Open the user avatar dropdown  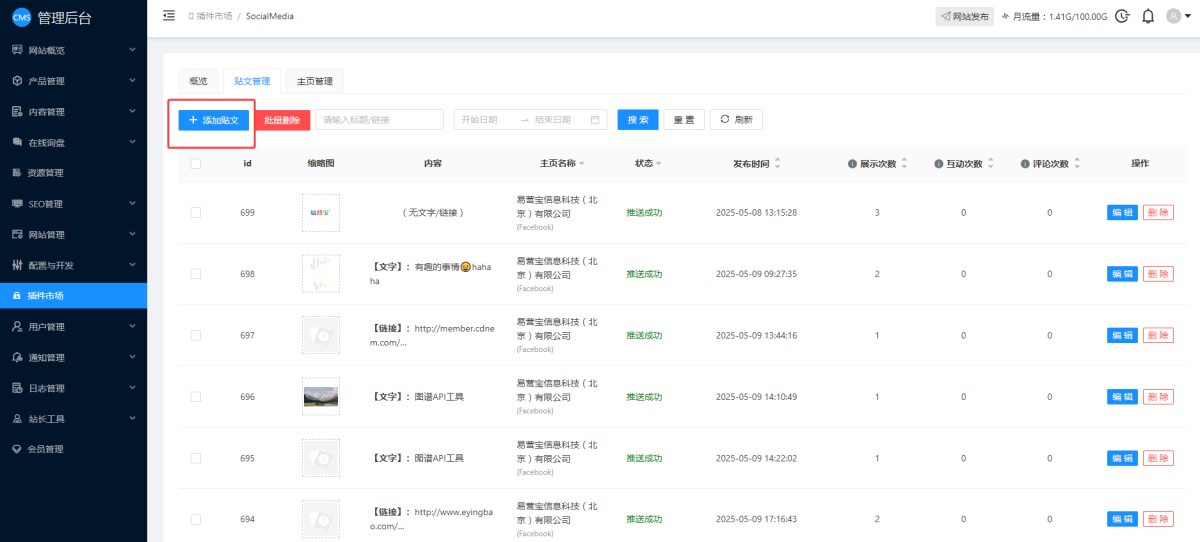pos(1177,16)
